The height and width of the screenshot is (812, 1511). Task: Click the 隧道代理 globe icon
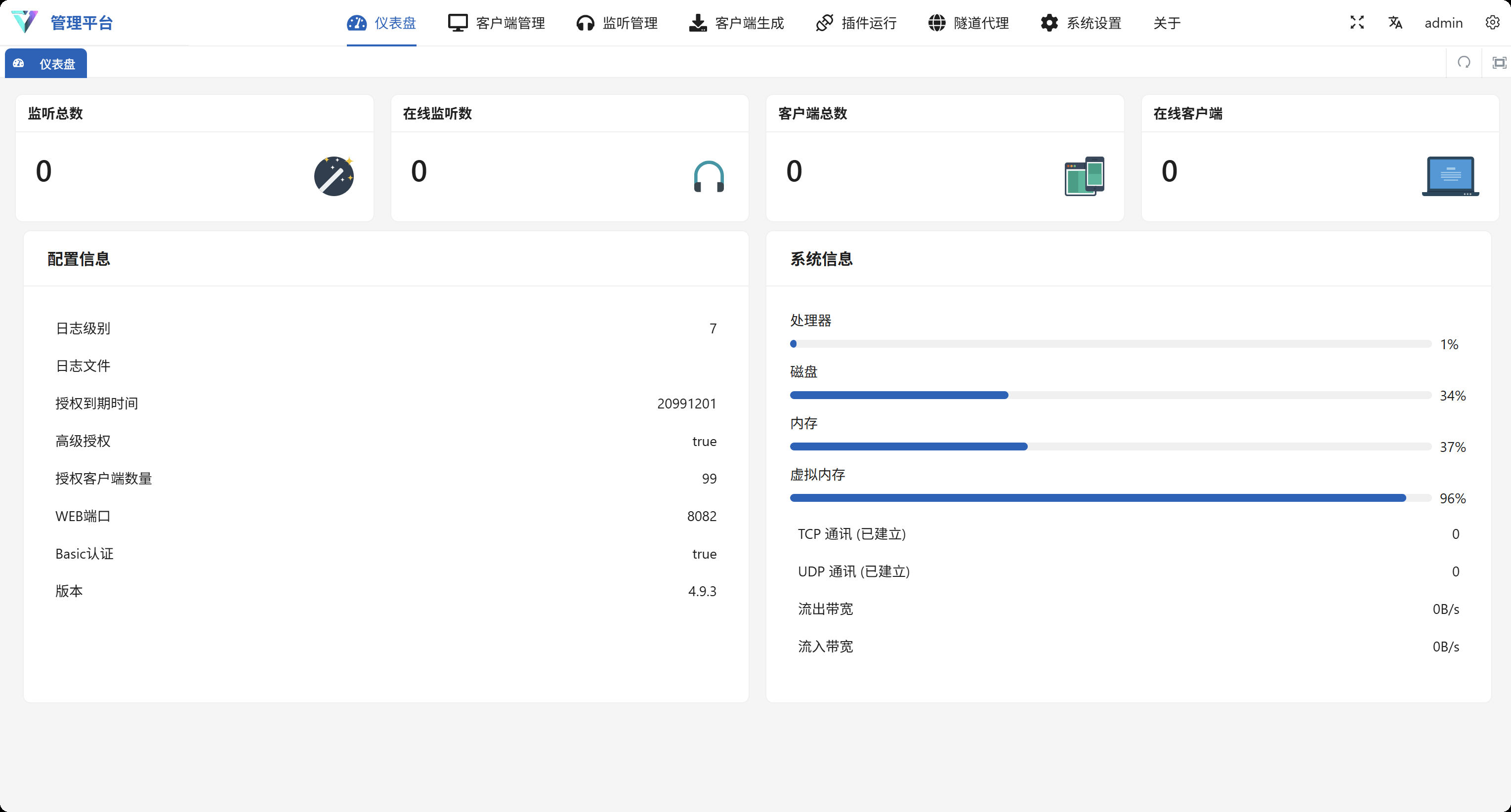(x=936, y=22)
